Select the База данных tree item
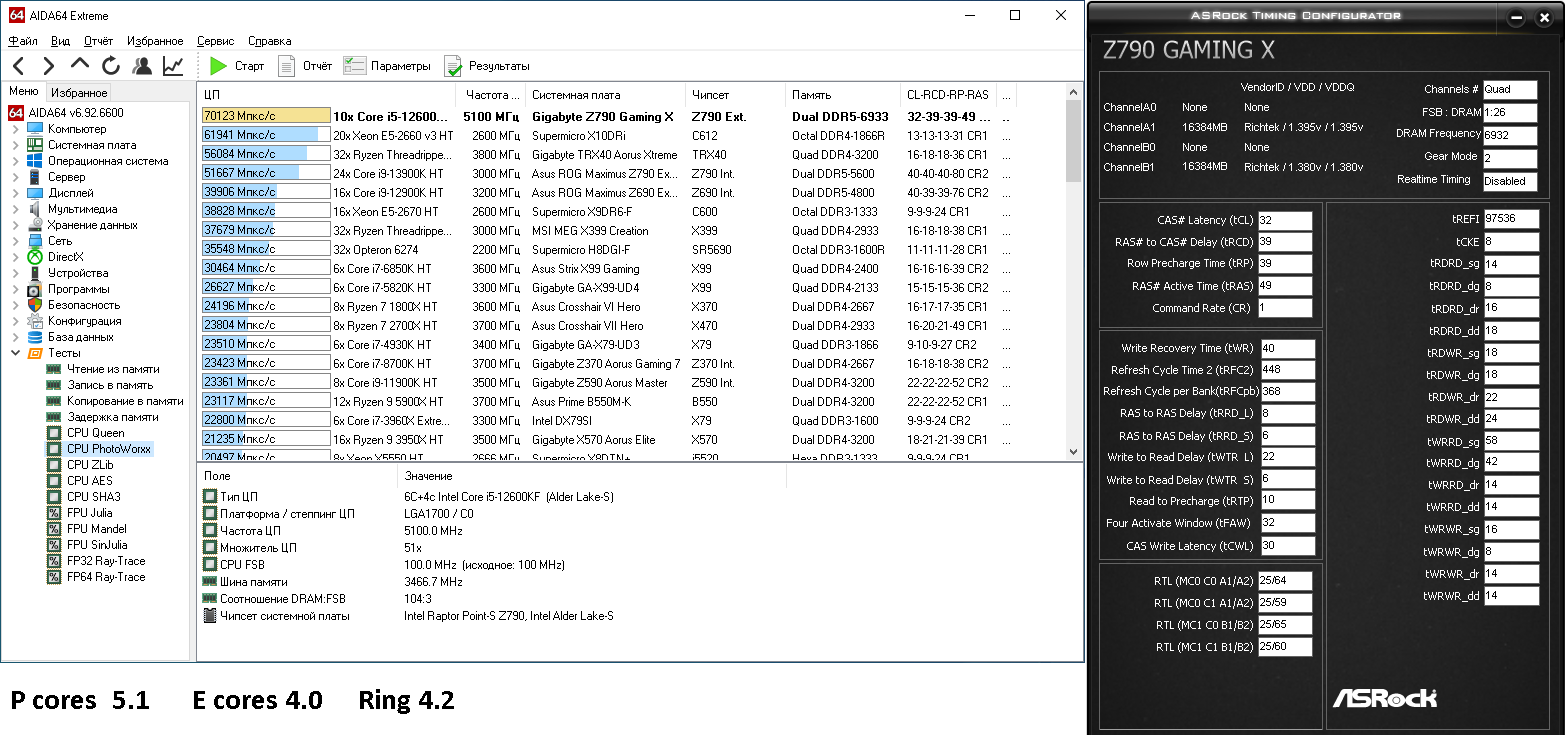1565x735 pixels. click(x=81, y=337)
